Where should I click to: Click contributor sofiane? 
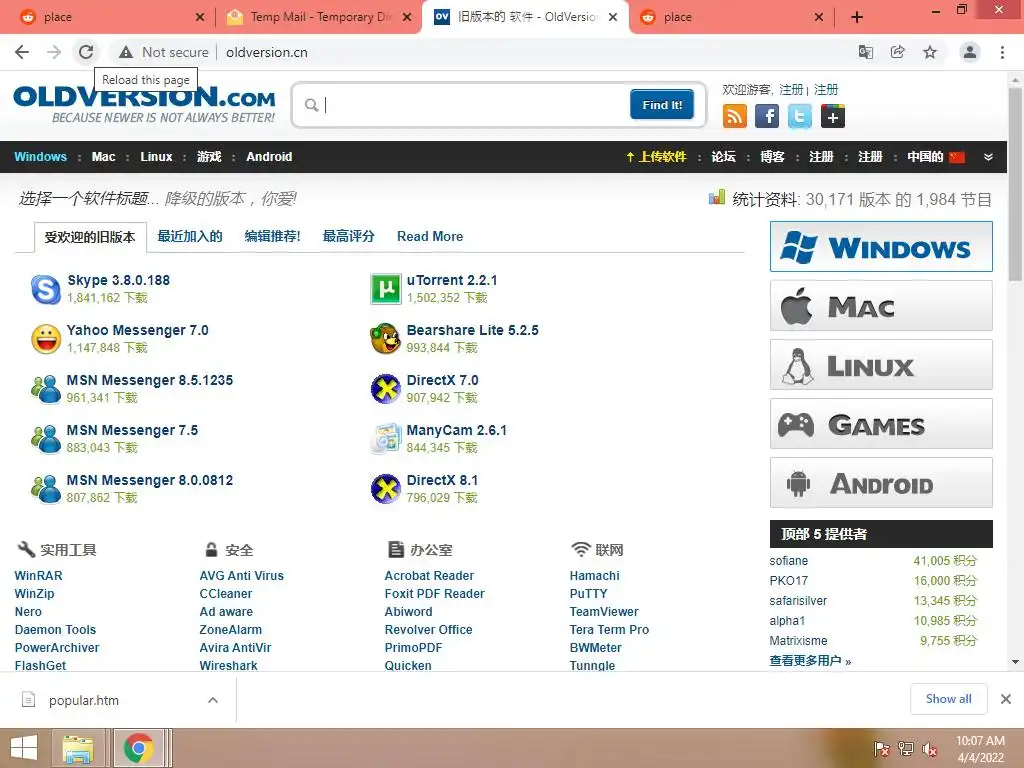788,561
